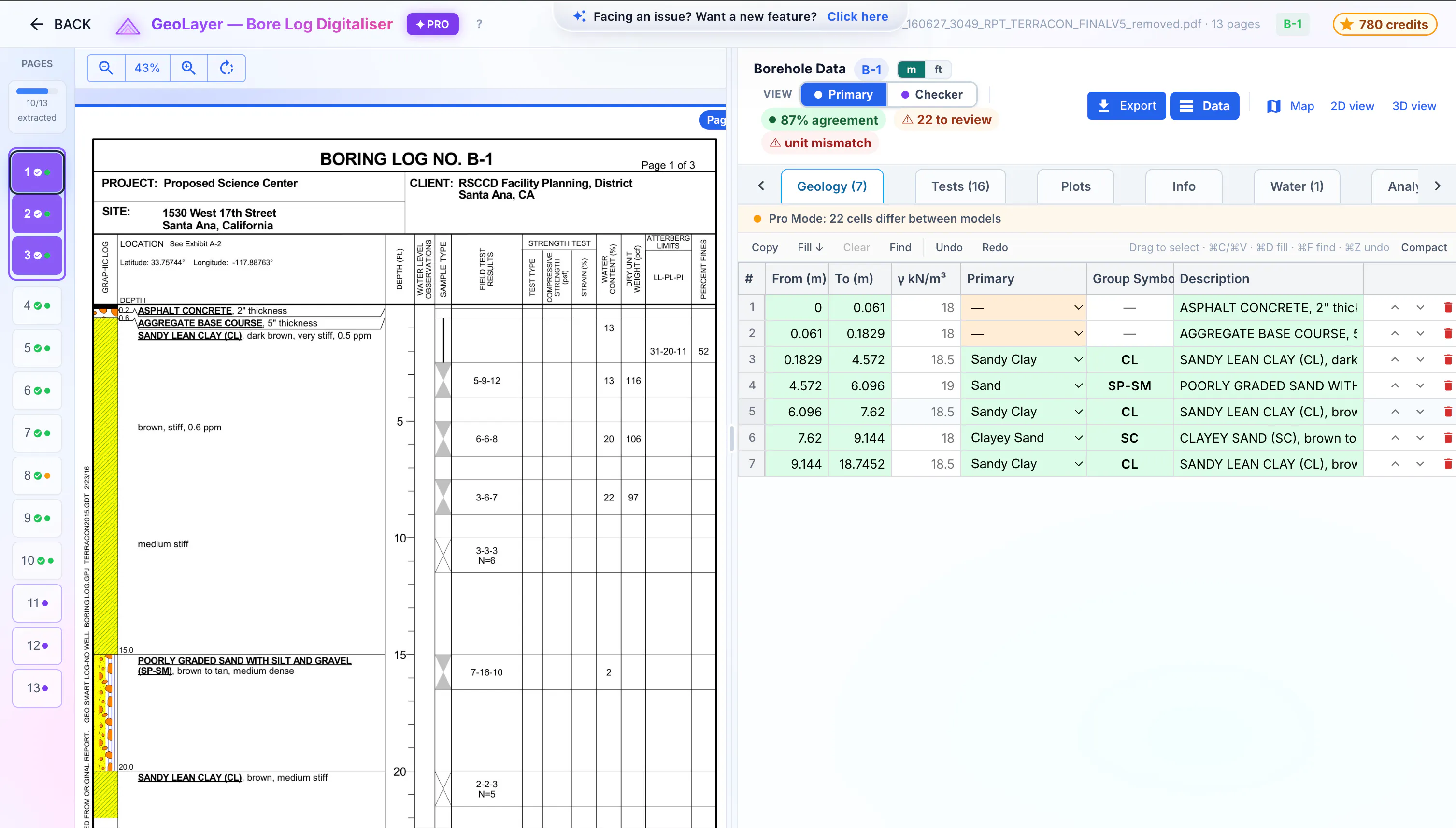Click the Redo toolbar button
The height and width of the screenshot is (828, 1456).
(x=994, y=247)
